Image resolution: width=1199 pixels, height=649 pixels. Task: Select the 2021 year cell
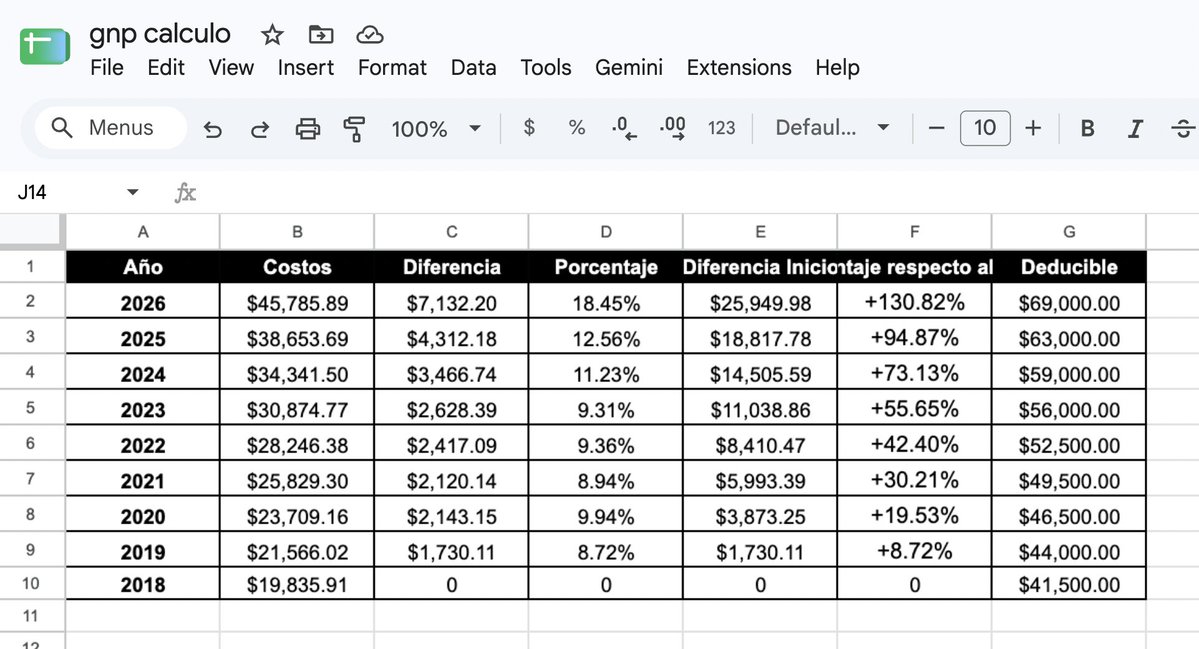click(143, 479)
